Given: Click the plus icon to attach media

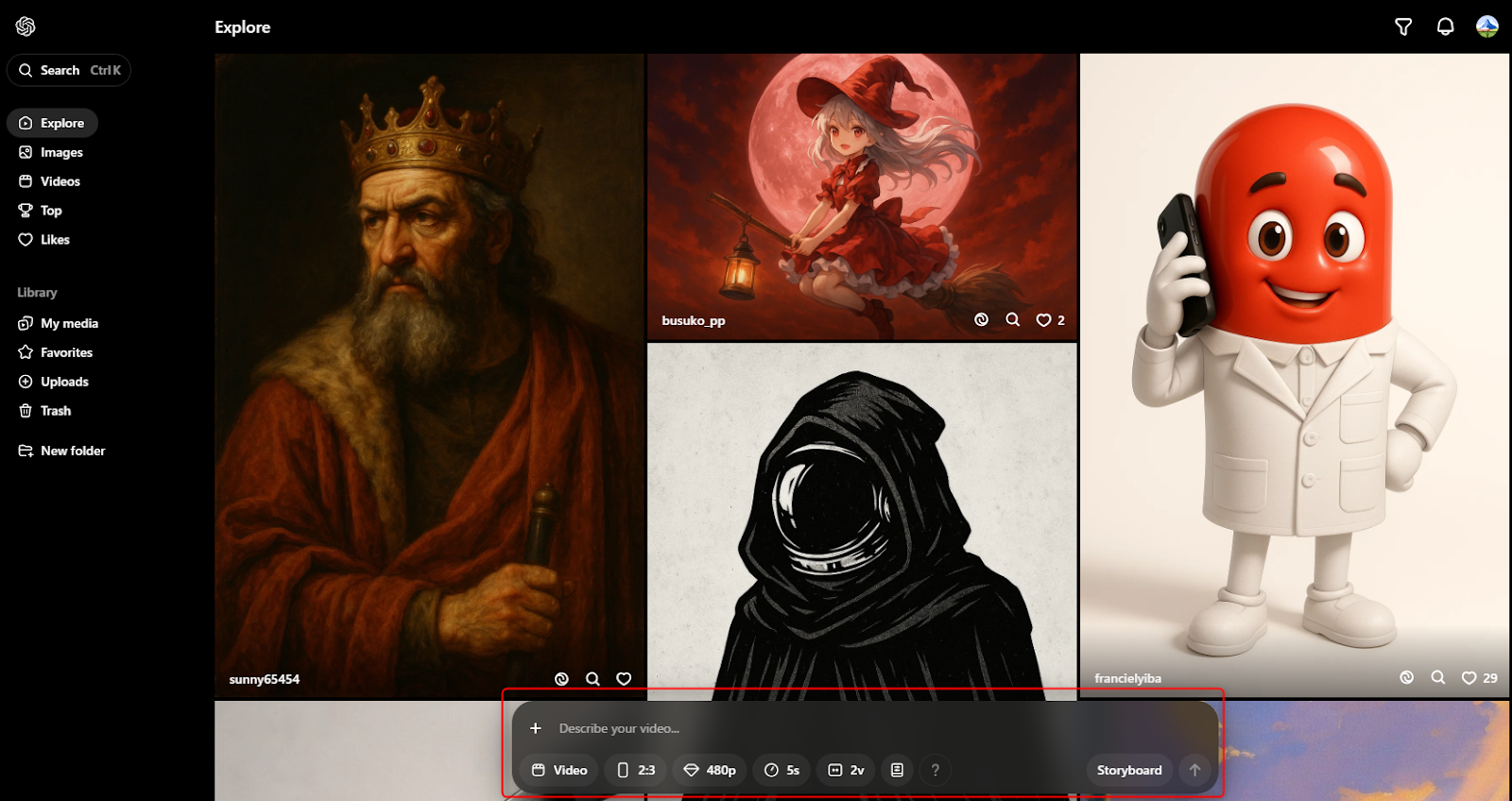Looking at the screenshot, I should click(x=536, y=728).
